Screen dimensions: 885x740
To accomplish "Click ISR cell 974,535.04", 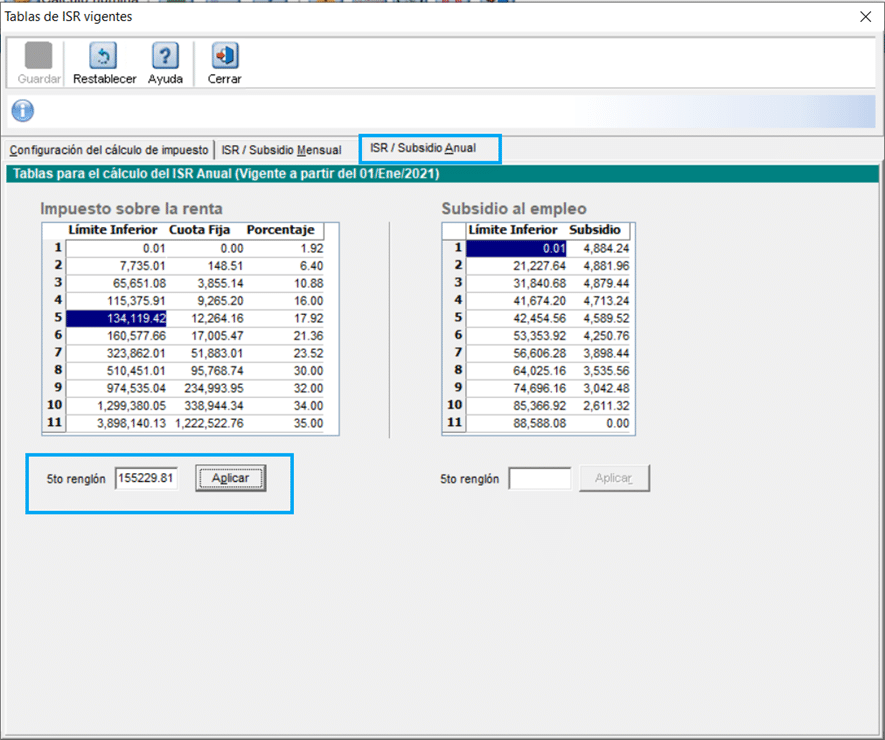I will 116,388.
